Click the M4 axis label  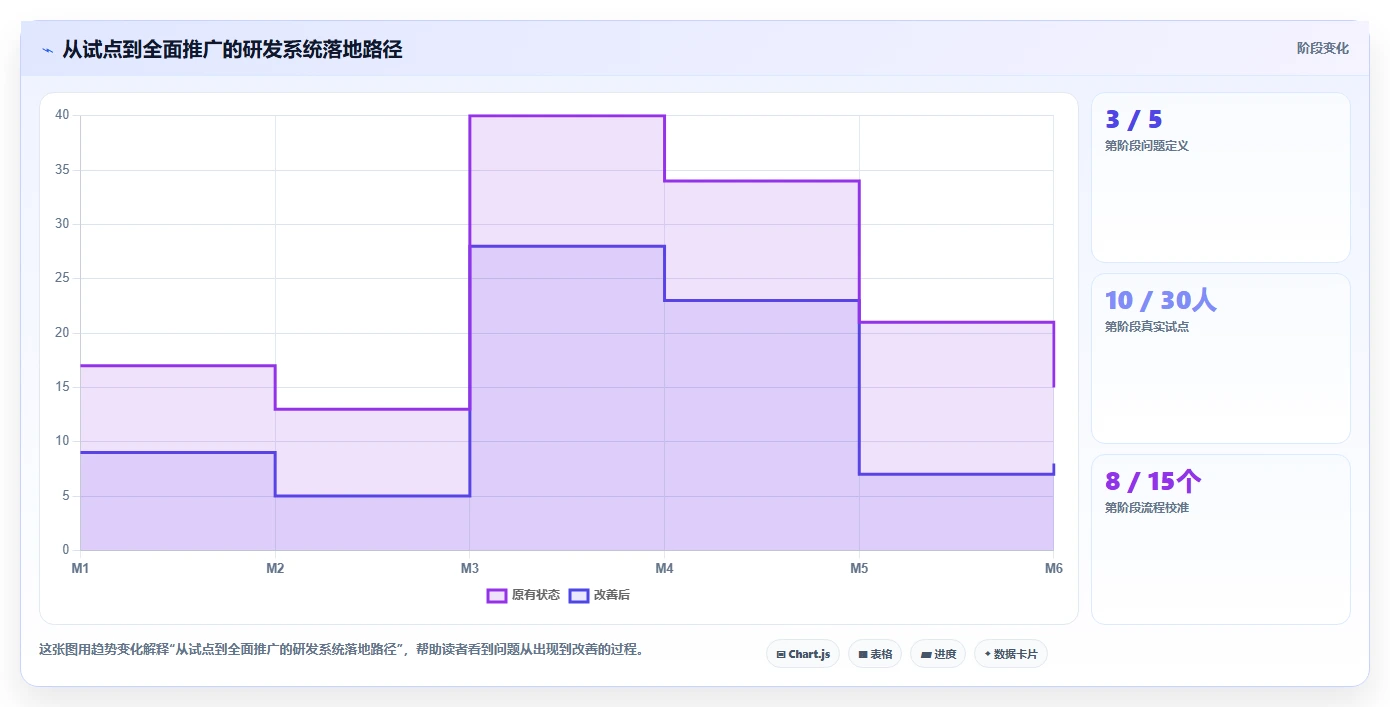click(664, 569)
